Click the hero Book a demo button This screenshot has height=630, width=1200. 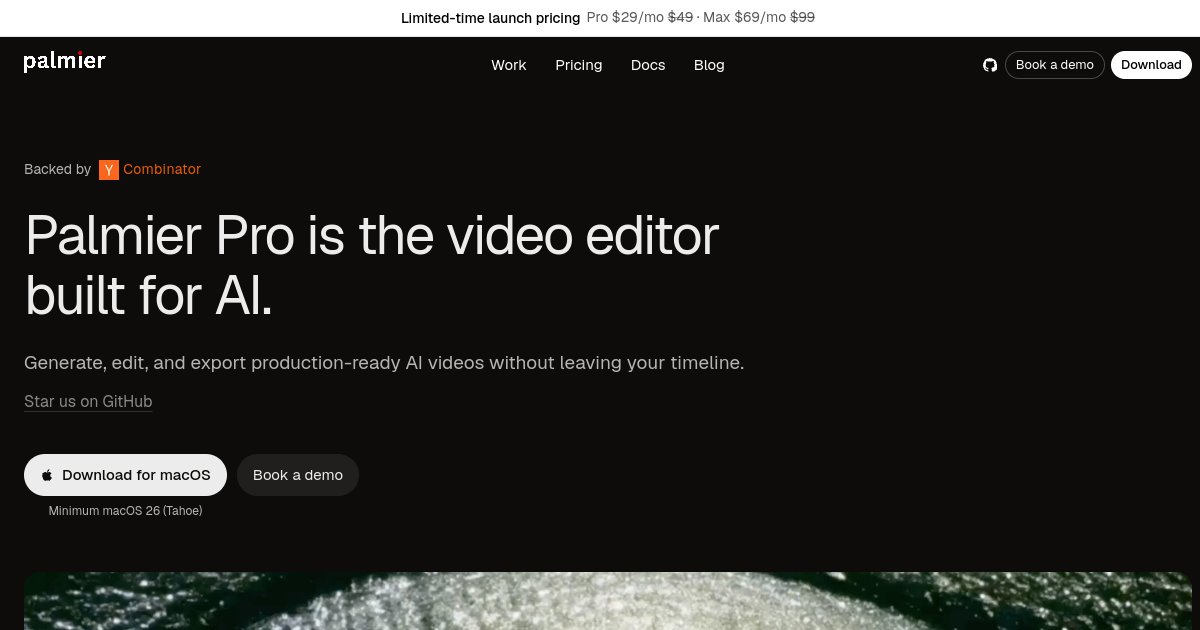click(298, 475)
